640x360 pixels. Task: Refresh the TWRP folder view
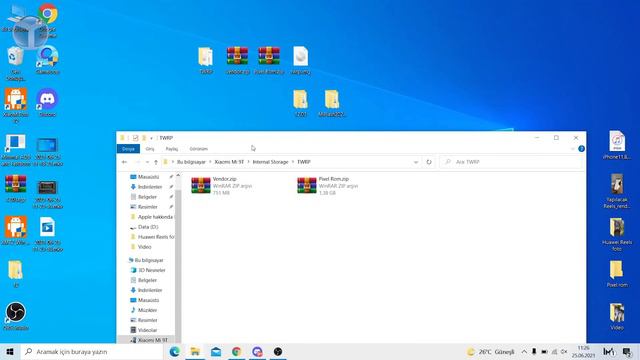pyautogui.click(x=429, y=162)
